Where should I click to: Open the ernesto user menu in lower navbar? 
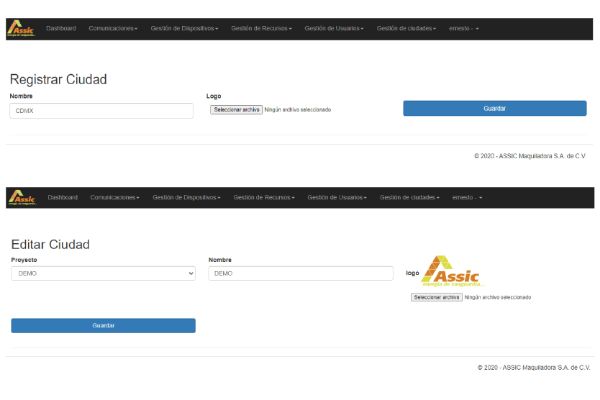[x=467, y=197]
